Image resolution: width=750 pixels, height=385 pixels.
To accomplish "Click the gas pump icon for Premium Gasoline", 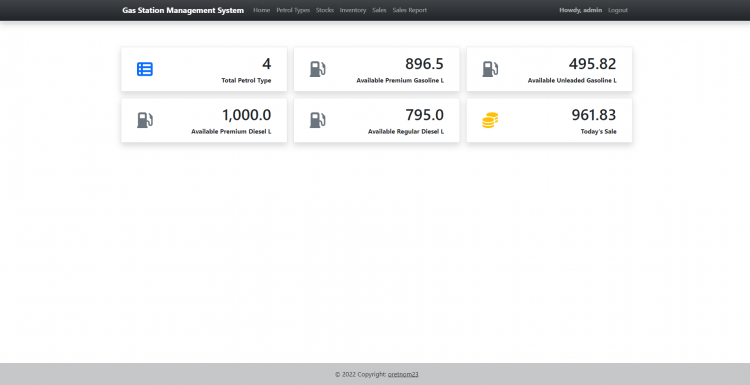I will [x=318, y=69].
